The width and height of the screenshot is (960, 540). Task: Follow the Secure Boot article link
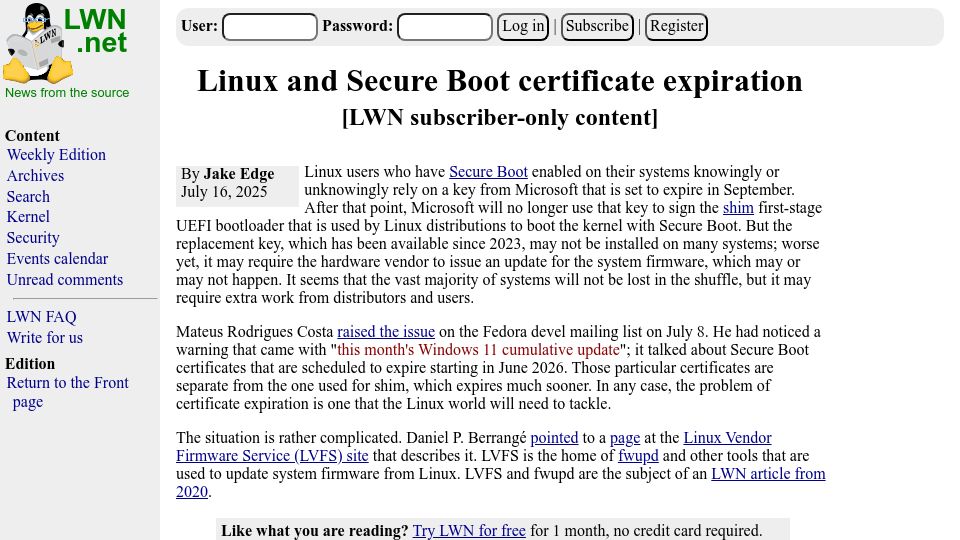click(489, 172)
